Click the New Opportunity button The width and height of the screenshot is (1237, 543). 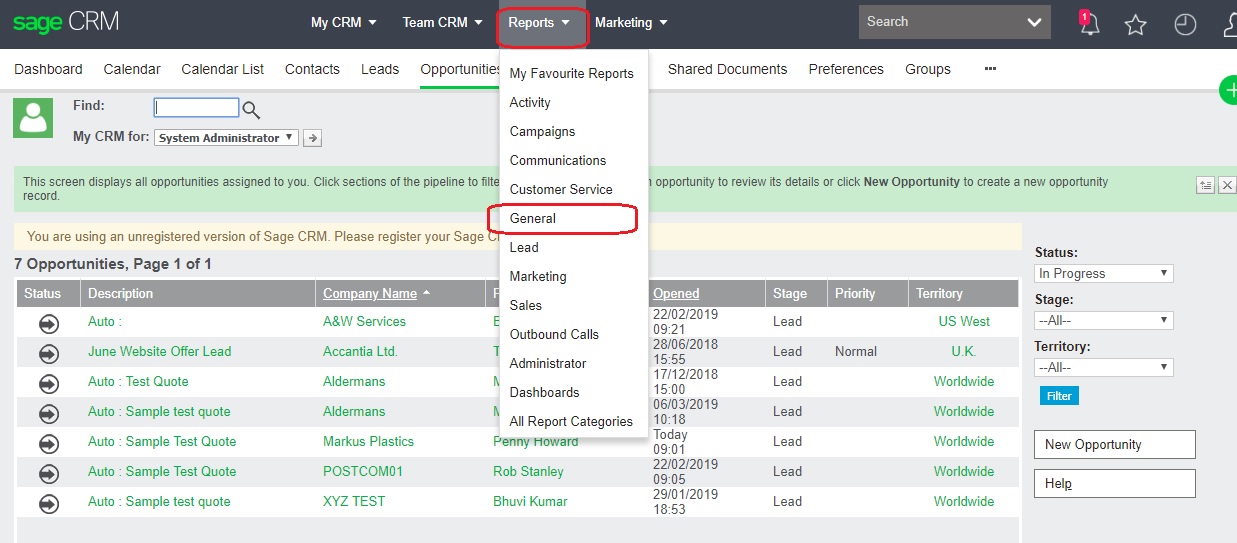[x=1114, y=445]
